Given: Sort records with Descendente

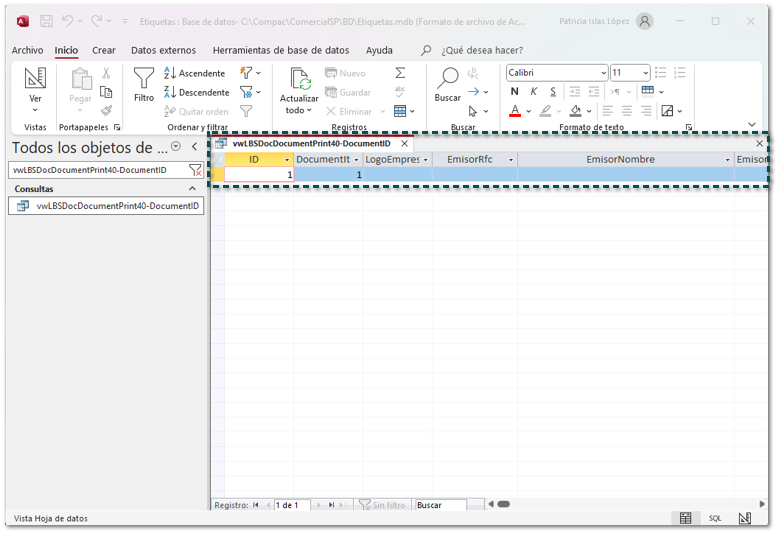Looking at the screenshot, I should tap(197, 92).
